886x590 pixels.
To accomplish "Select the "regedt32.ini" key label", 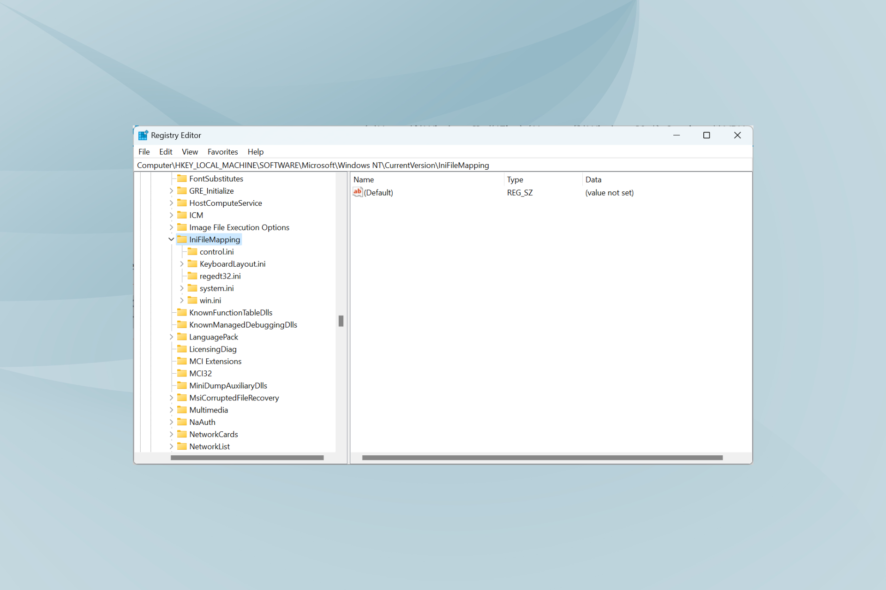I will [x=220, y=276].
